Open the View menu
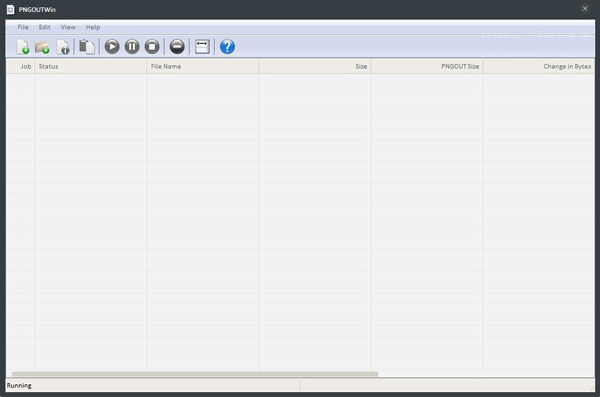 click(x=68, y=27)
